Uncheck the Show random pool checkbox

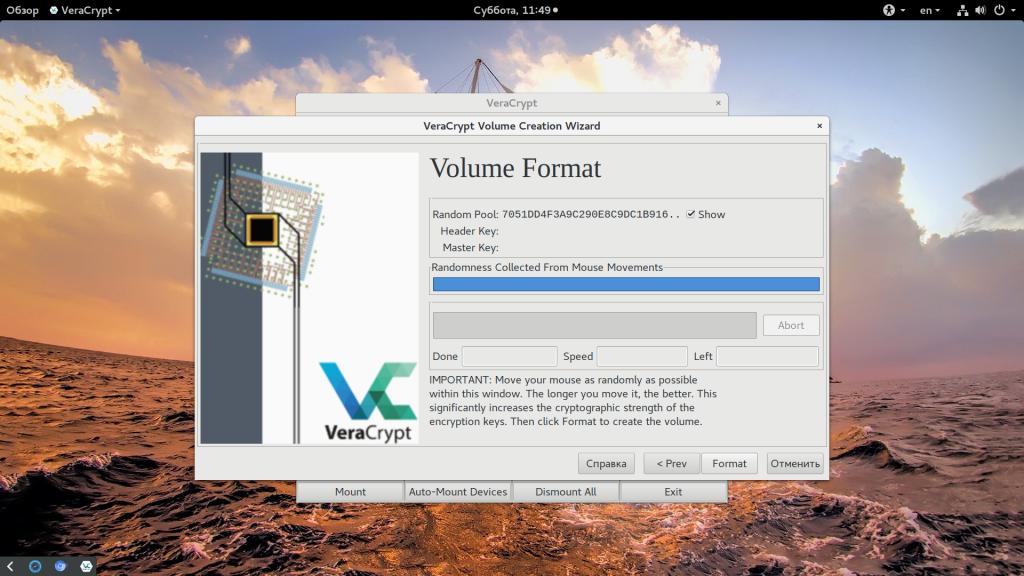(x=691, y=214)
